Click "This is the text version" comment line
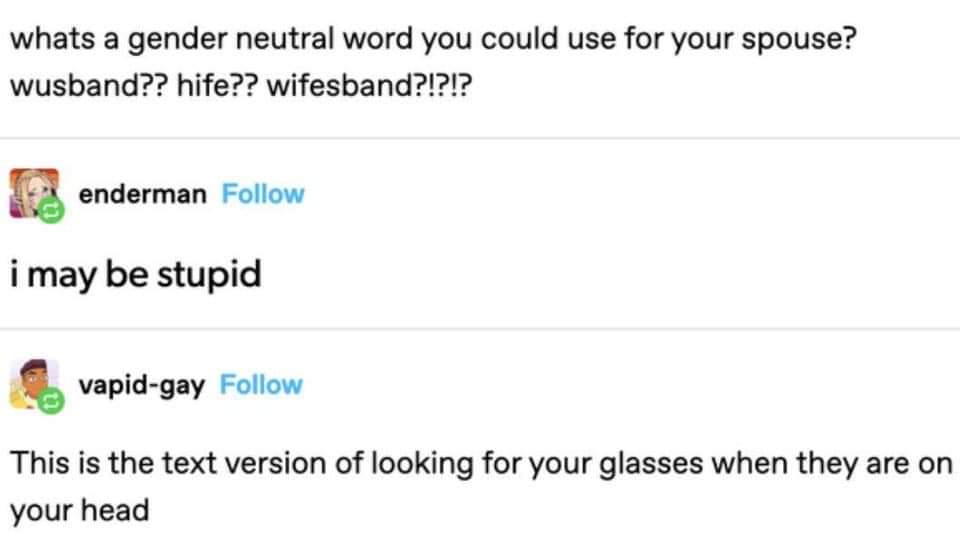The width and height of the screenshot is (960, 533). 481,464
